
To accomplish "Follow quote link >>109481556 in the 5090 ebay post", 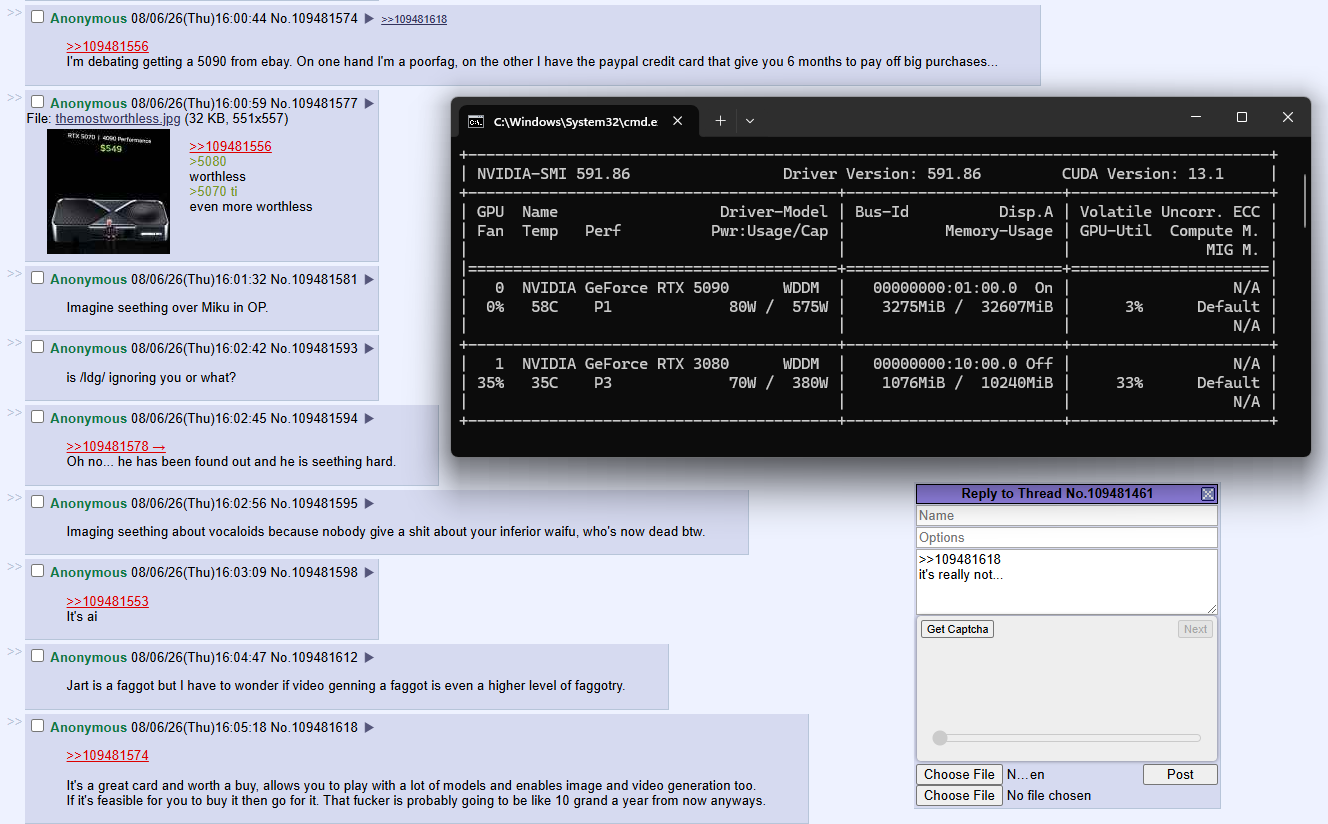I will point(107,46).
